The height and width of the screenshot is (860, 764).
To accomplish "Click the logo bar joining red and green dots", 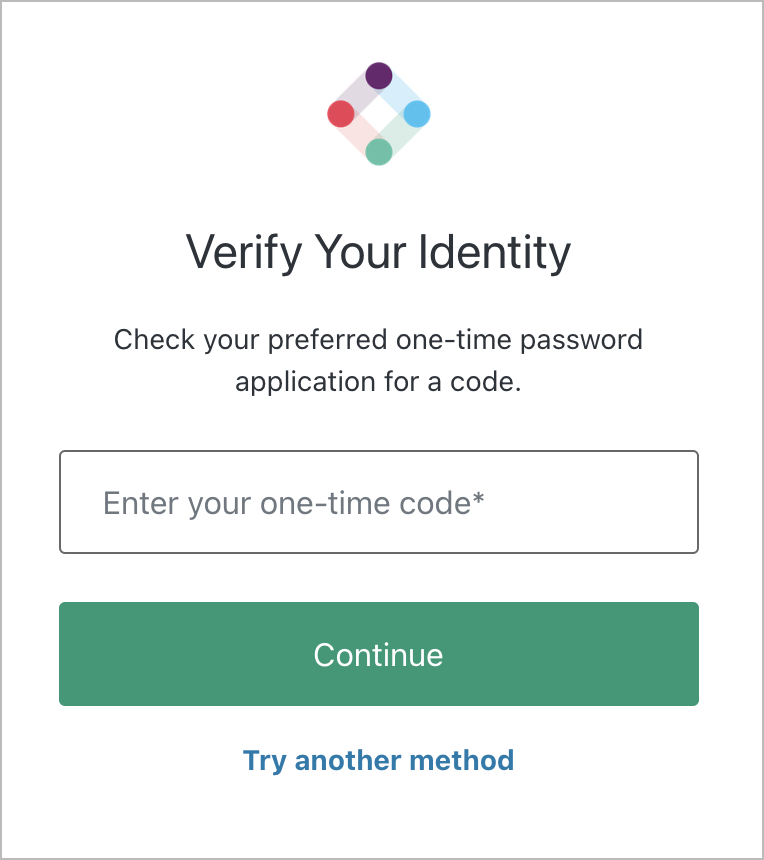I will click(359, 134).
